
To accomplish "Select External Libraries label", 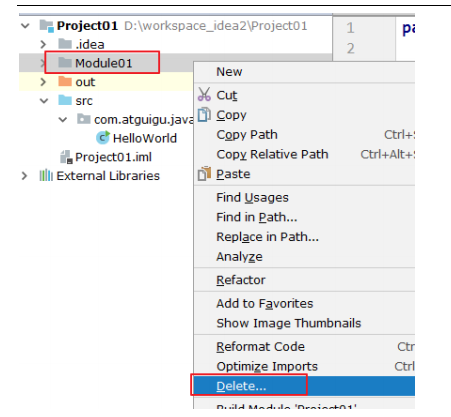I will coord(108,176).
